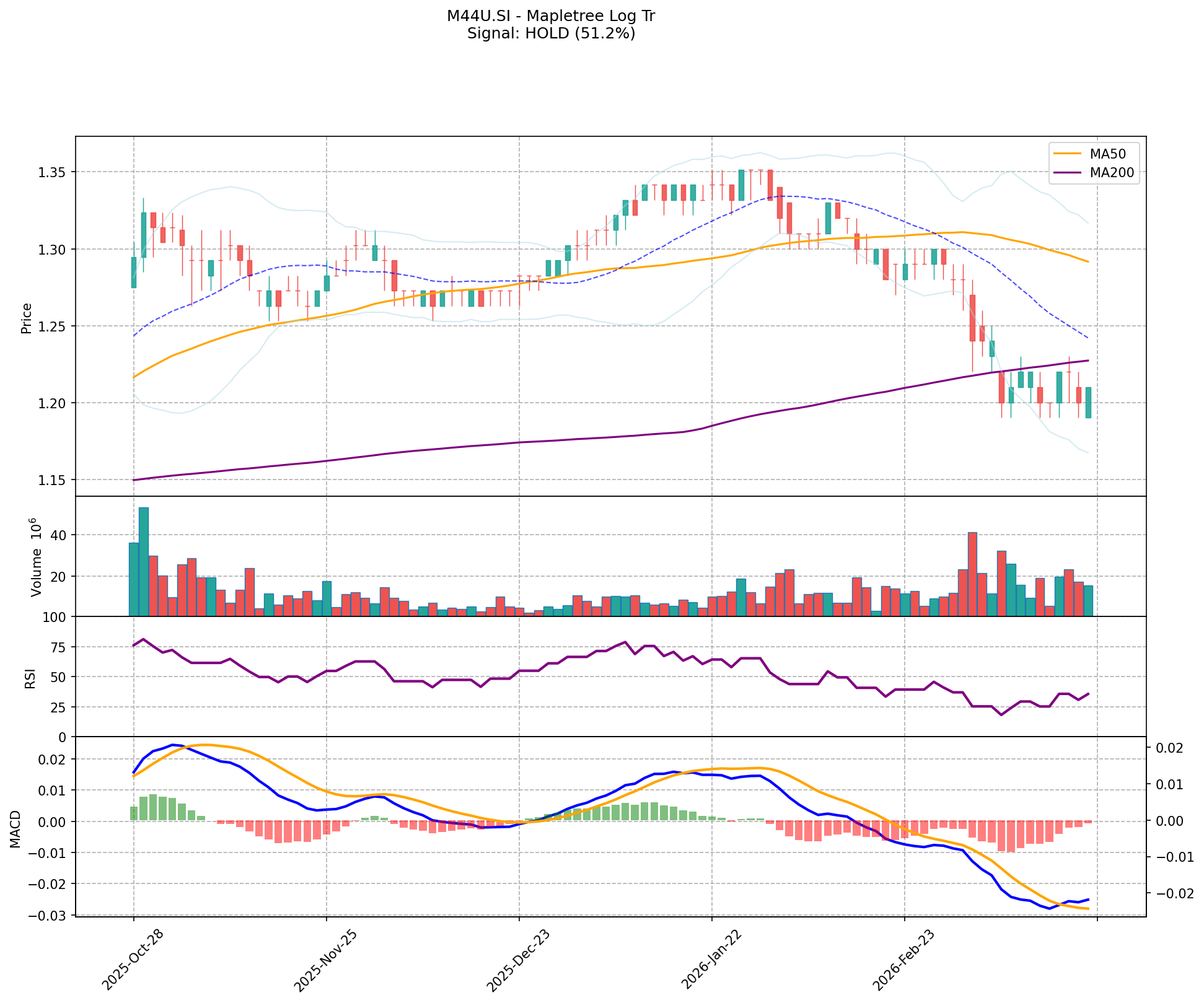1204x1003 pixels.
Task: Click the orange MA50 legend line swatch
Action: (x=1068, y=153)
